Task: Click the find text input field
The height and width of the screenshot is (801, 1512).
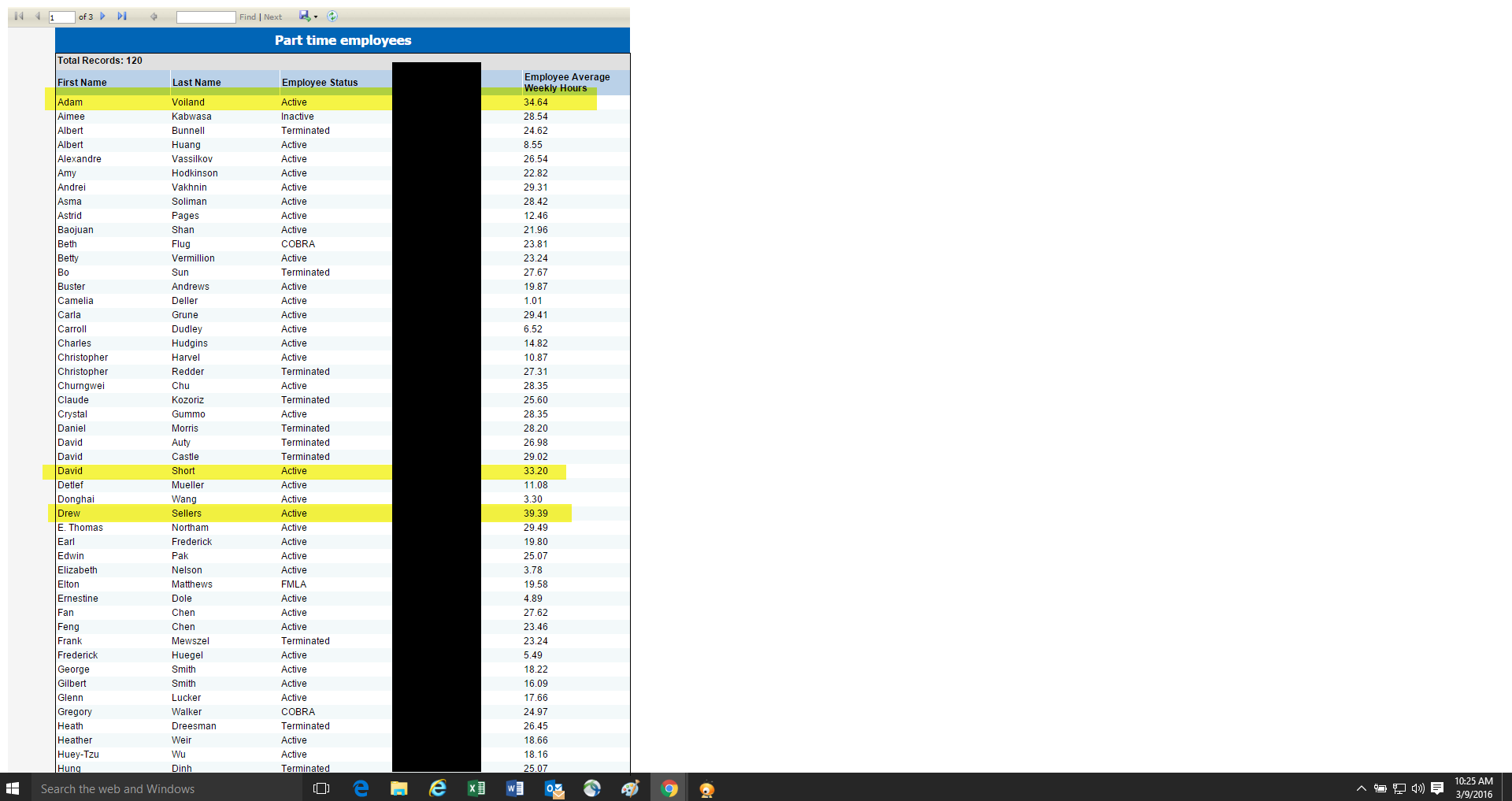Action: click(206, 17)
